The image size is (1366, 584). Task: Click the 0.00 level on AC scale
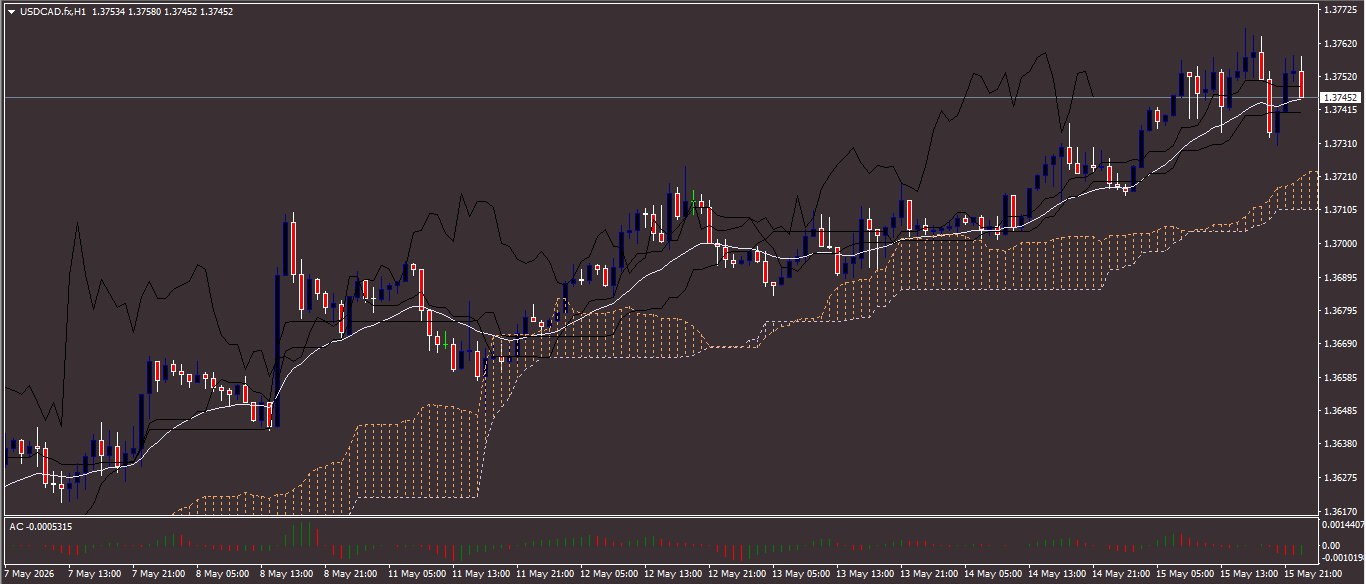click(x=1331, y=545)
